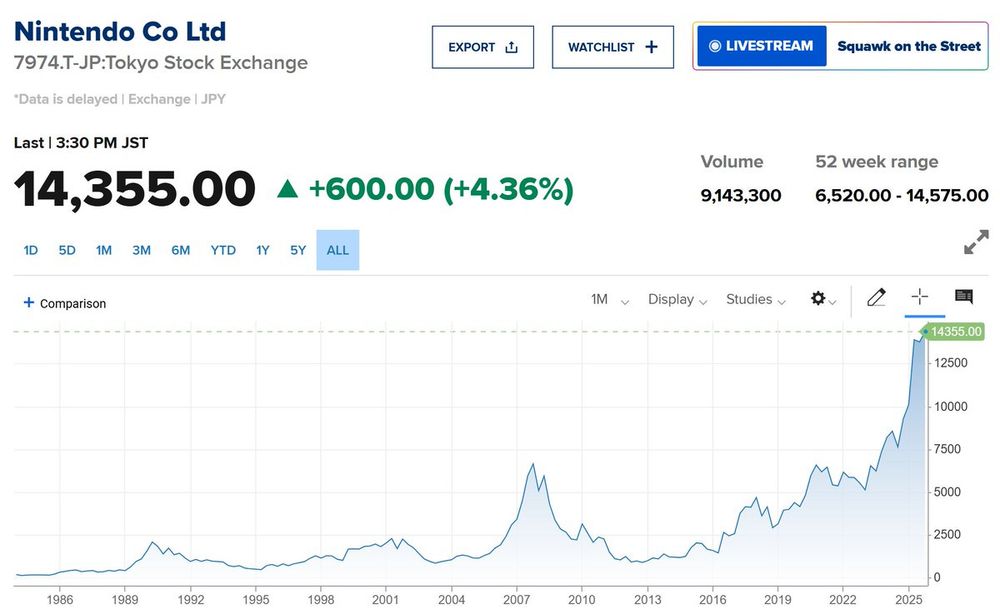Image resolution: width=1000 pixels, height=609 pixels.
Task: Click the plus icon beside Comparison
Action: pos(28,302)
